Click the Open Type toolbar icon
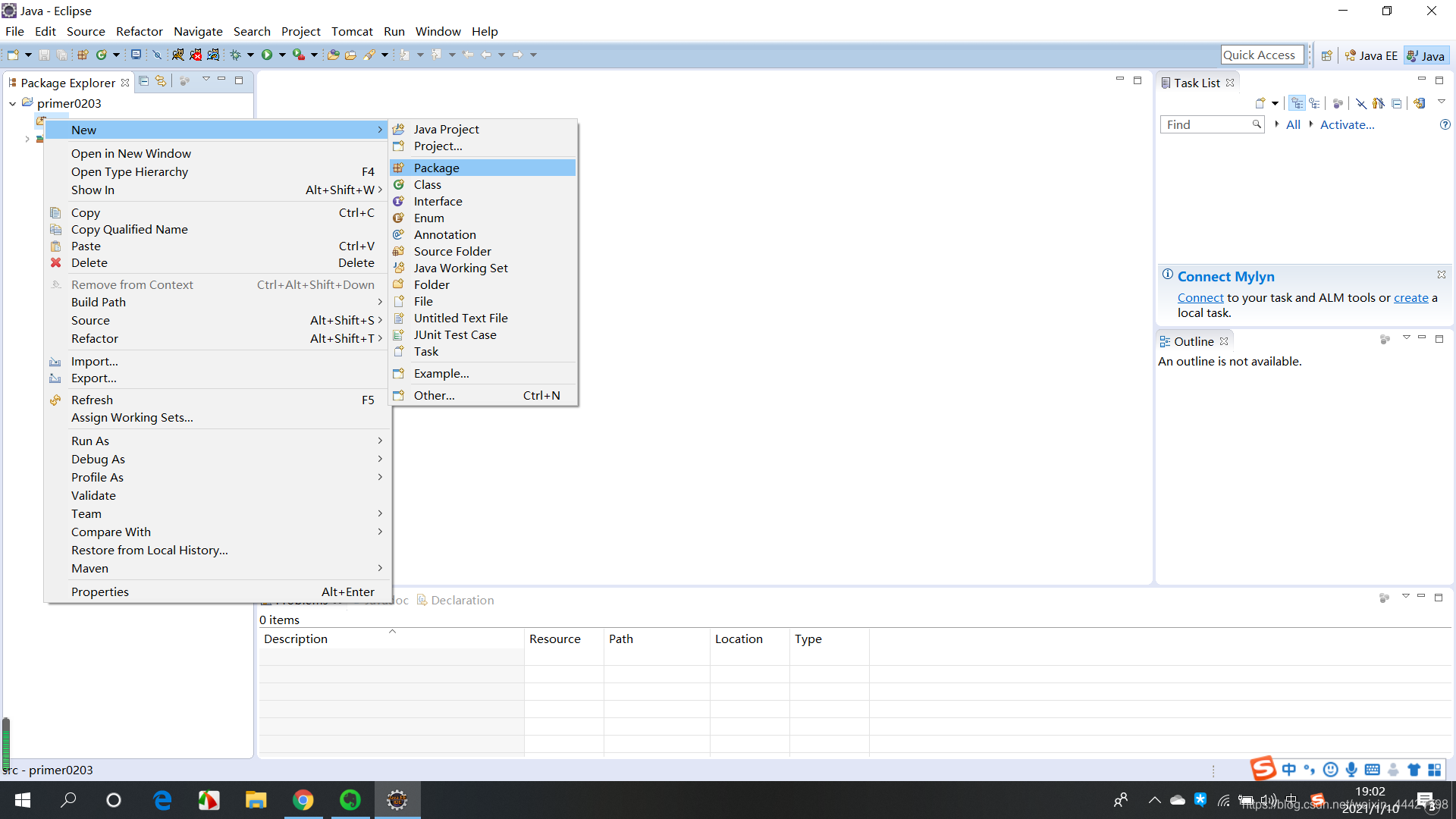This screenshot has width=1456, height=819. coord(333,55)
